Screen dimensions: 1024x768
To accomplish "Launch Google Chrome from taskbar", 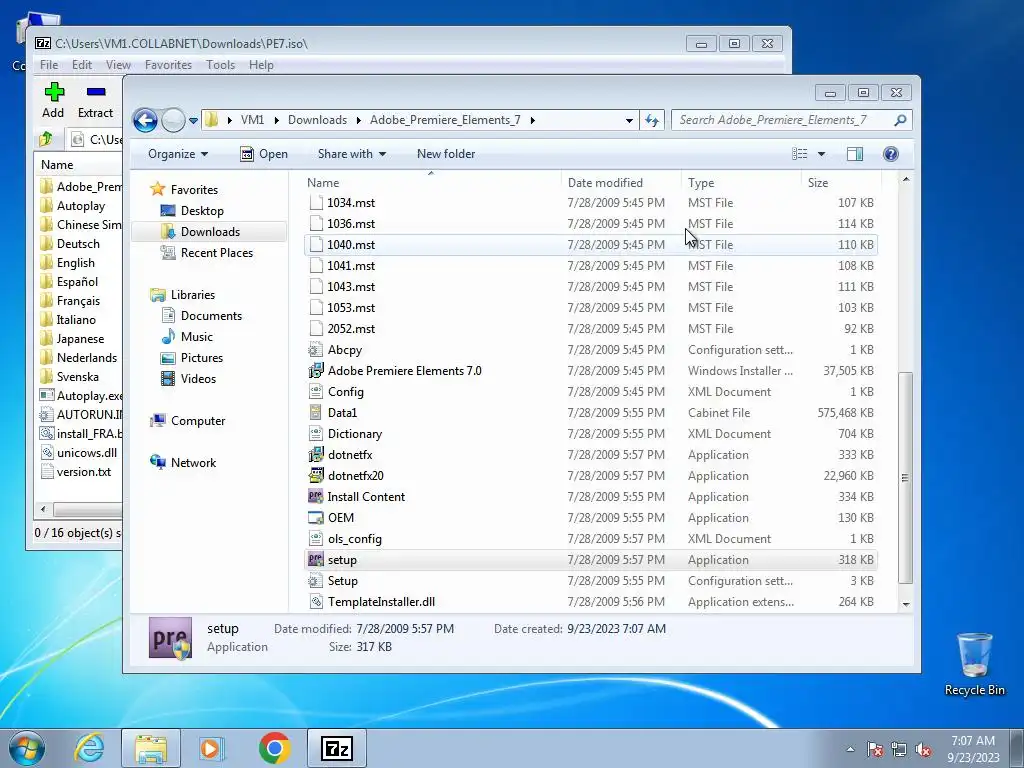I will click(x=274, y=748).
